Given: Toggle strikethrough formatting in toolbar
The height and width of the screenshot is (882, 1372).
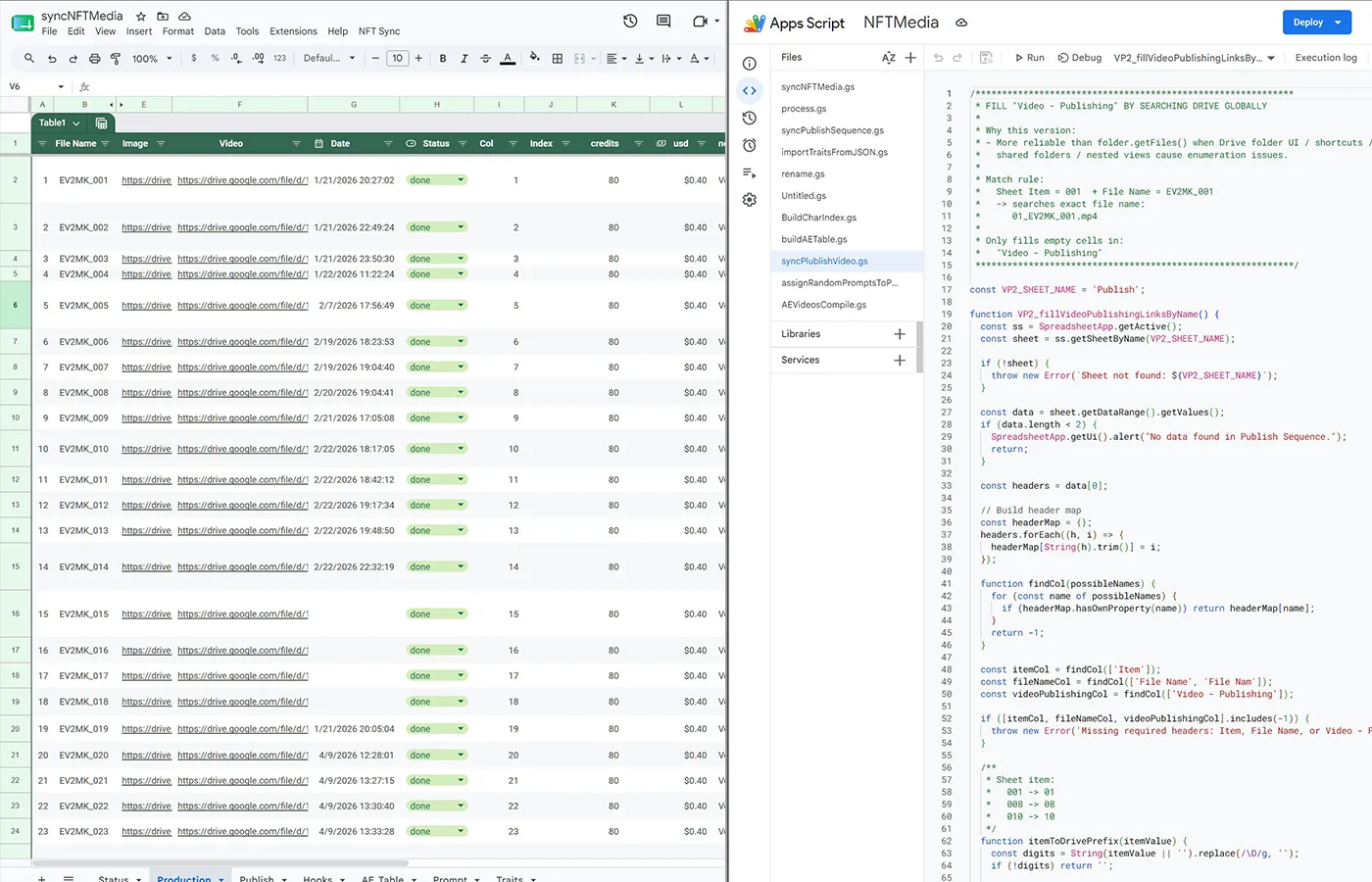Looking at the screenshot, I should (485, 59).
